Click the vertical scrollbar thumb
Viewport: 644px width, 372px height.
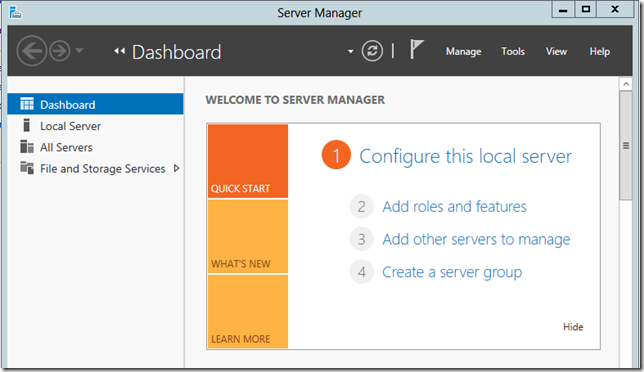[626, 145]
